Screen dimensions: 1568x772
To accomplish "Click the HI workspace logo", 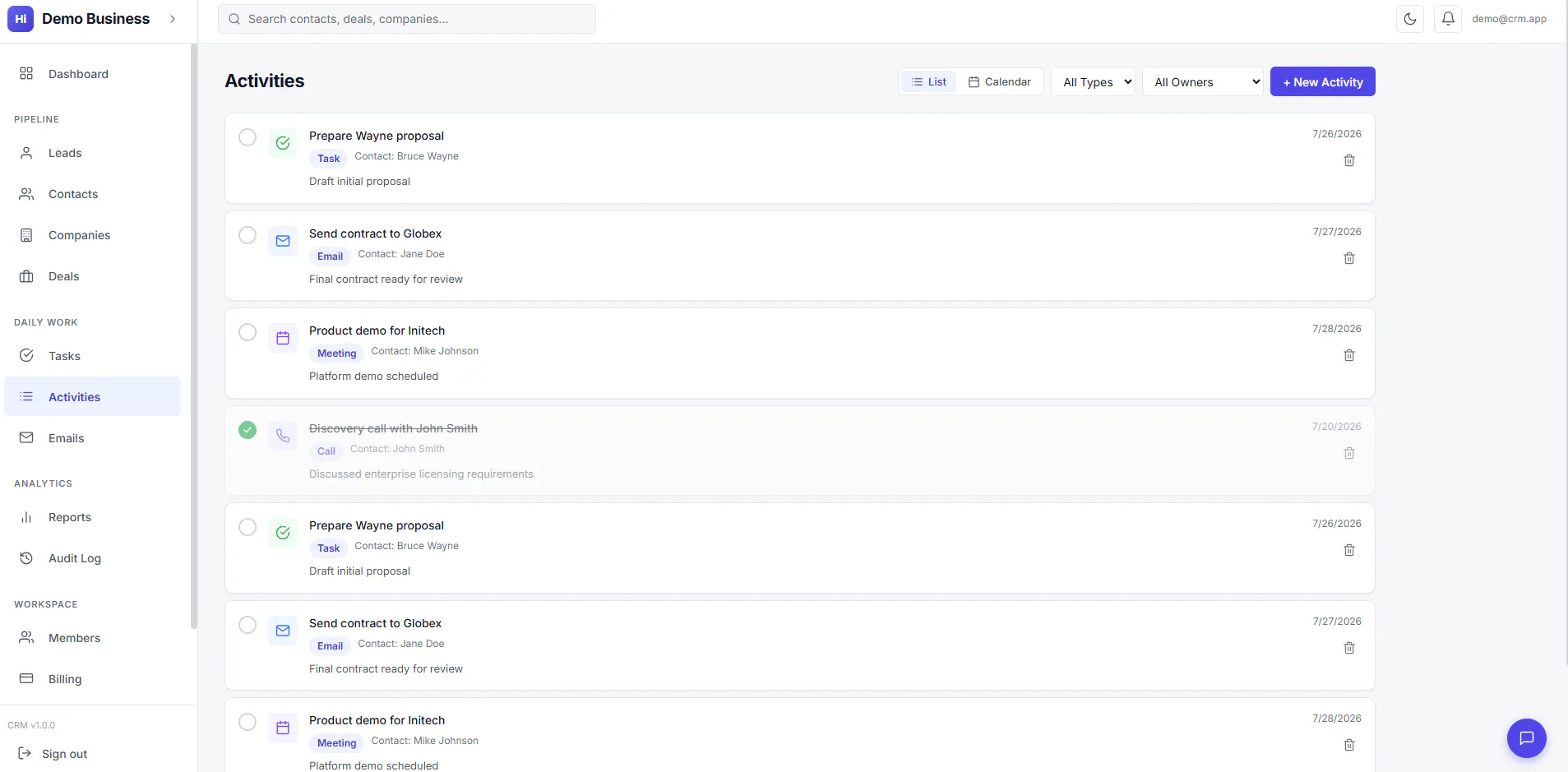I will [21, 19].
